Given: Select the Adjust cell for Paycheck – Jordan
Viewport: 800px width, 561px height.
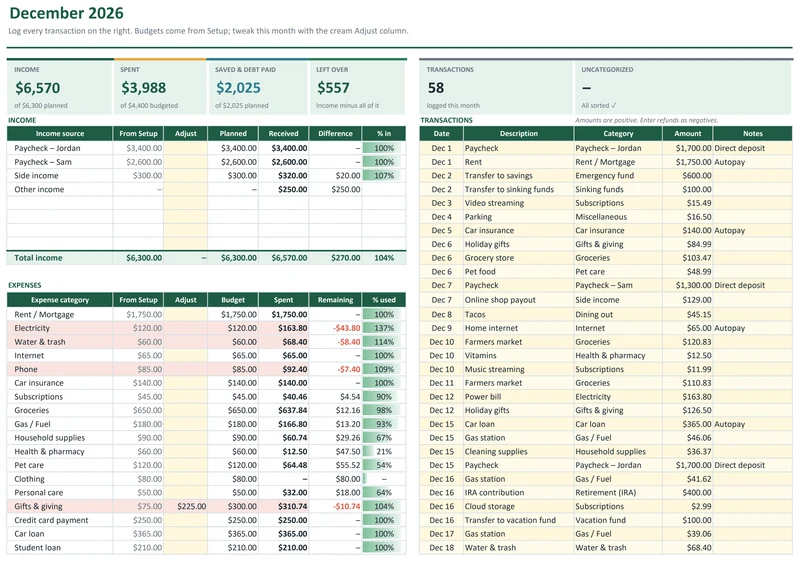Looking at the screenshot, I should pyautogui.click(x=185, y=148).
